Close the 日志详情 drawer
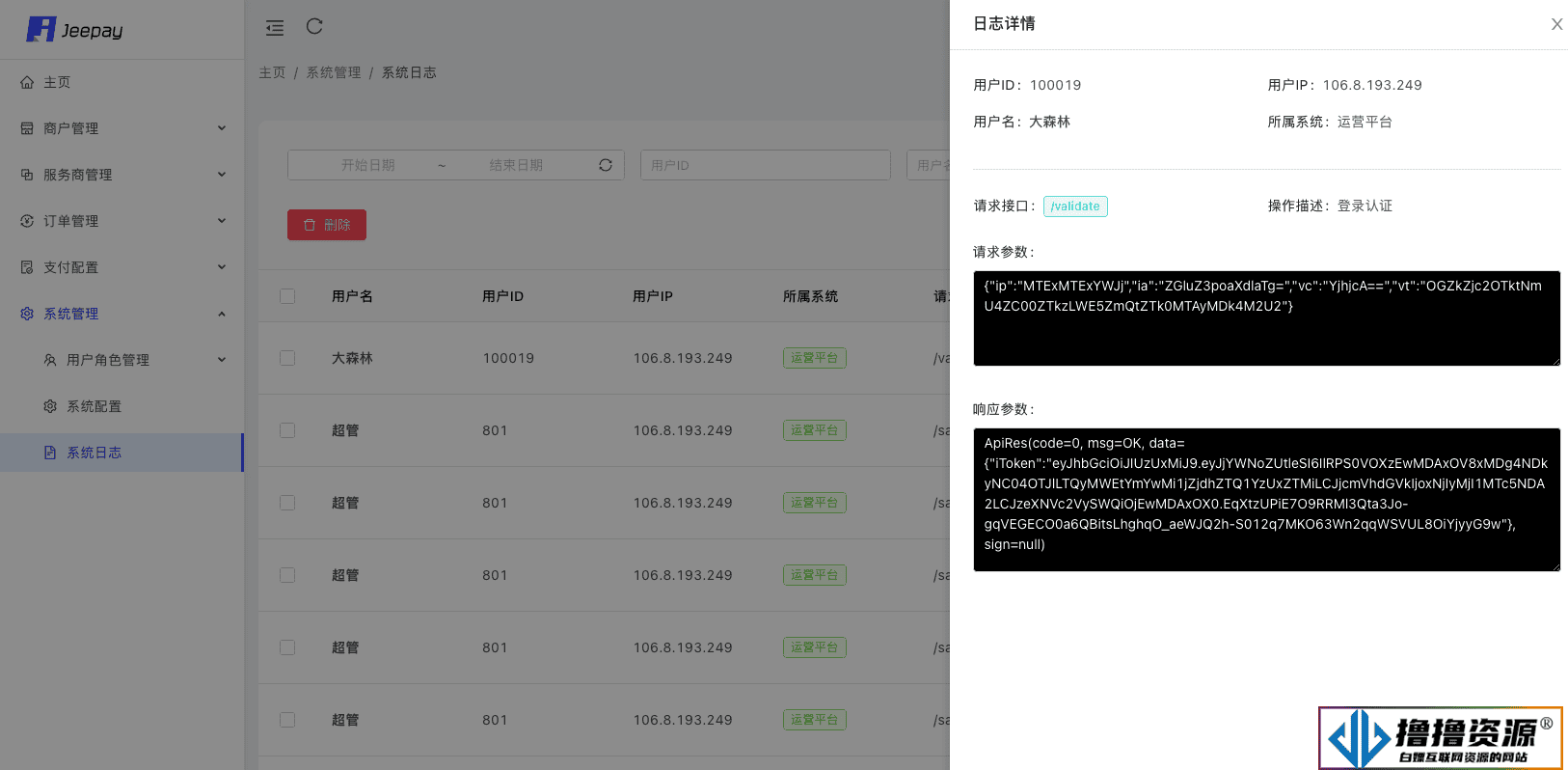 point(1556,24)
